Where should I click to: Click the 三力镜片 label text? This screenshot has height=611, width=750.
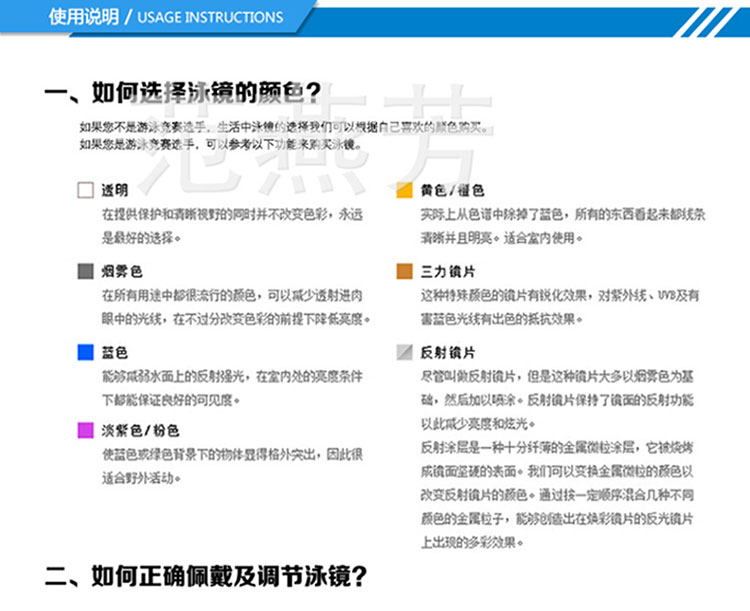click(x=448, y=271)
